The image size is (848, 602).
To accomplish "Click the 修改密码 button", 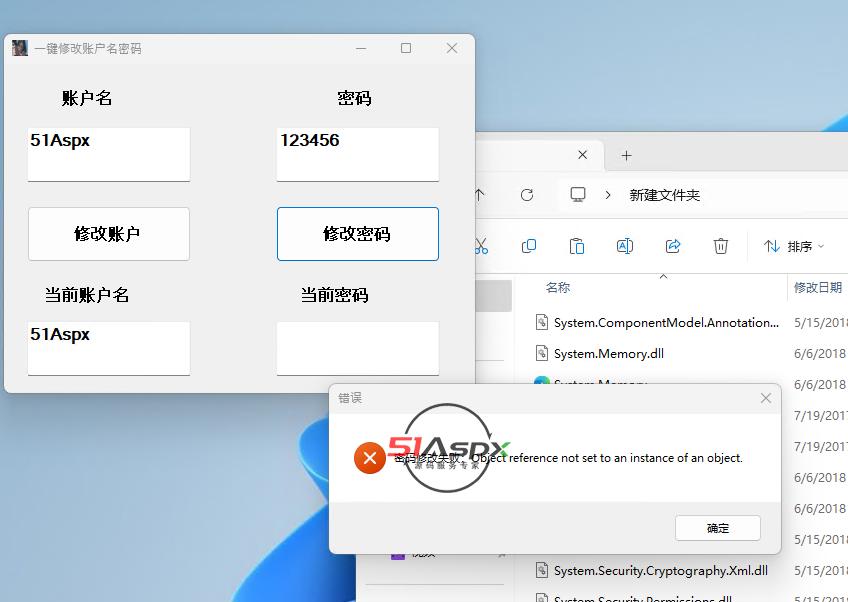I will tap(357, 234).
